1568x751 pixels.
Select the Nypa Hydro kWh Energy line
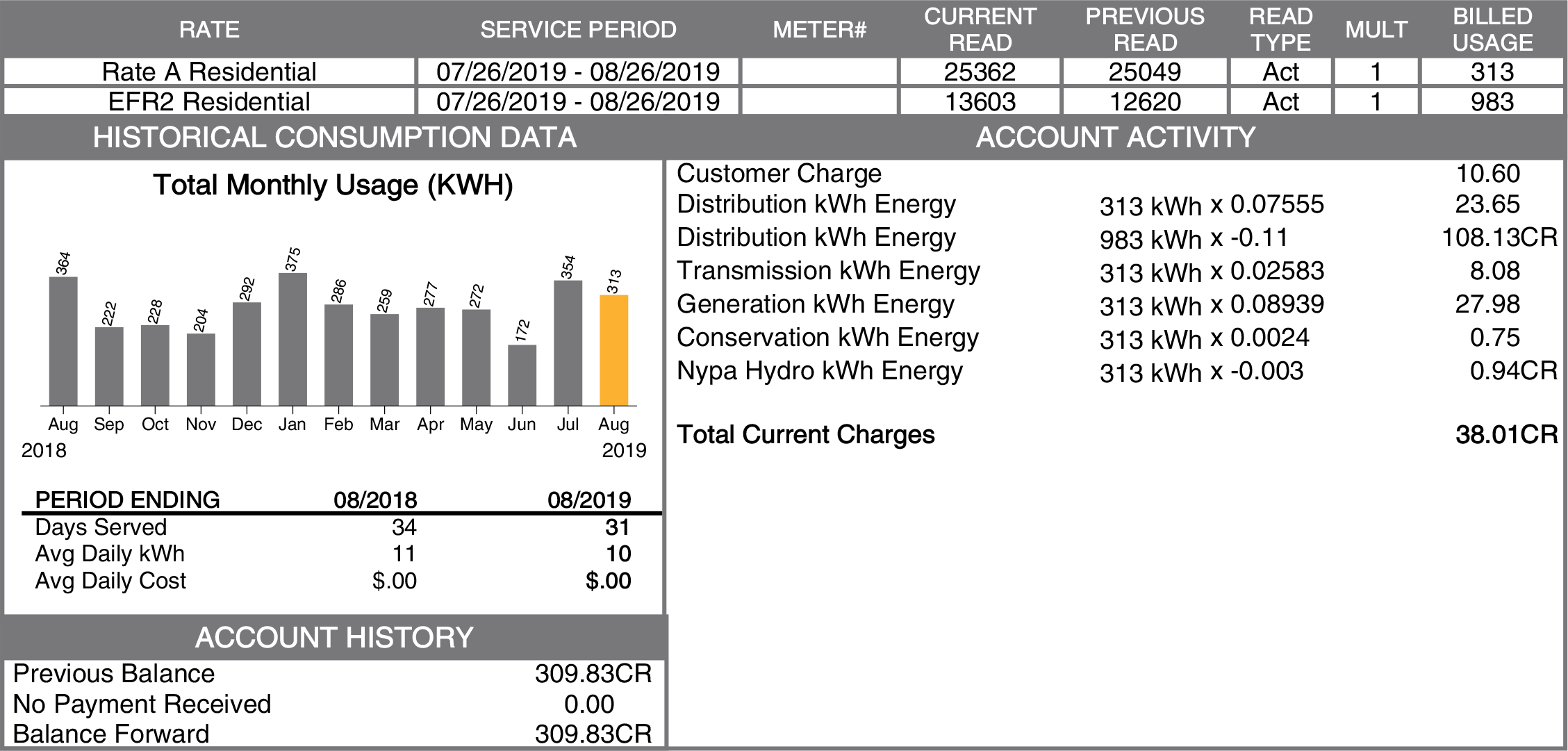point(819,371)
